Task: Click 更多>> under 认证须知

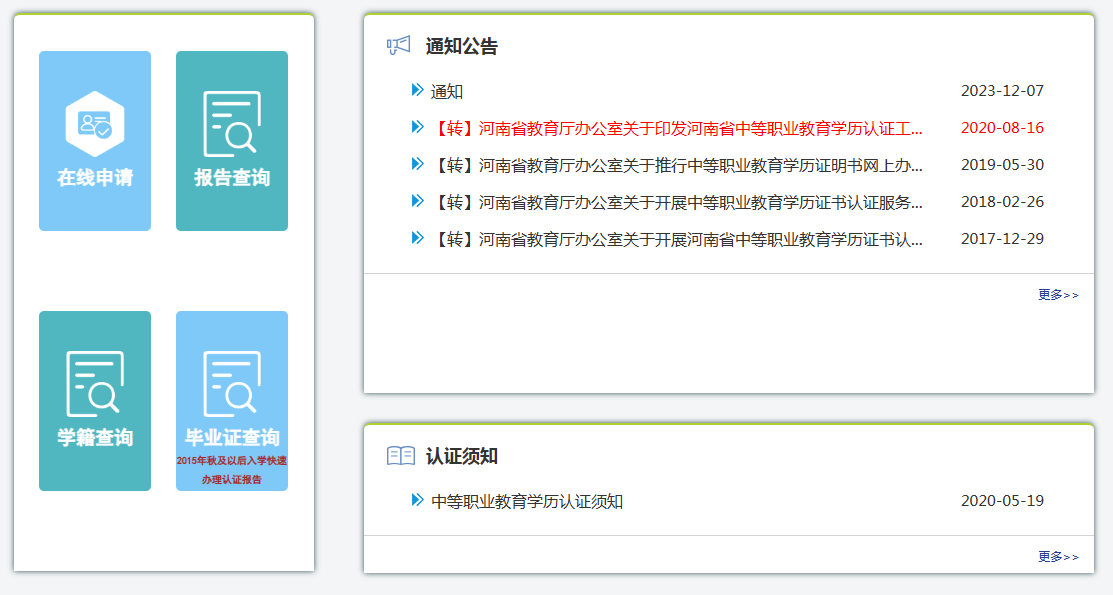Action: point(1058,557)
